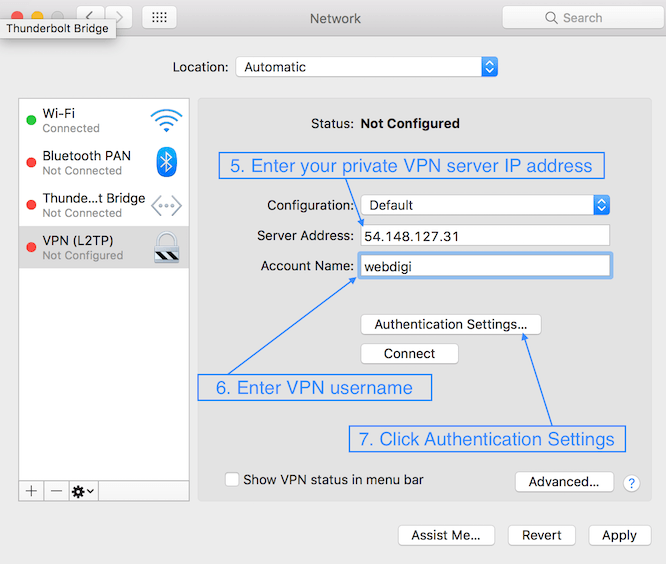Select VPN (L2TP) service in list
The image size is (666, 564).
[90, 247]
